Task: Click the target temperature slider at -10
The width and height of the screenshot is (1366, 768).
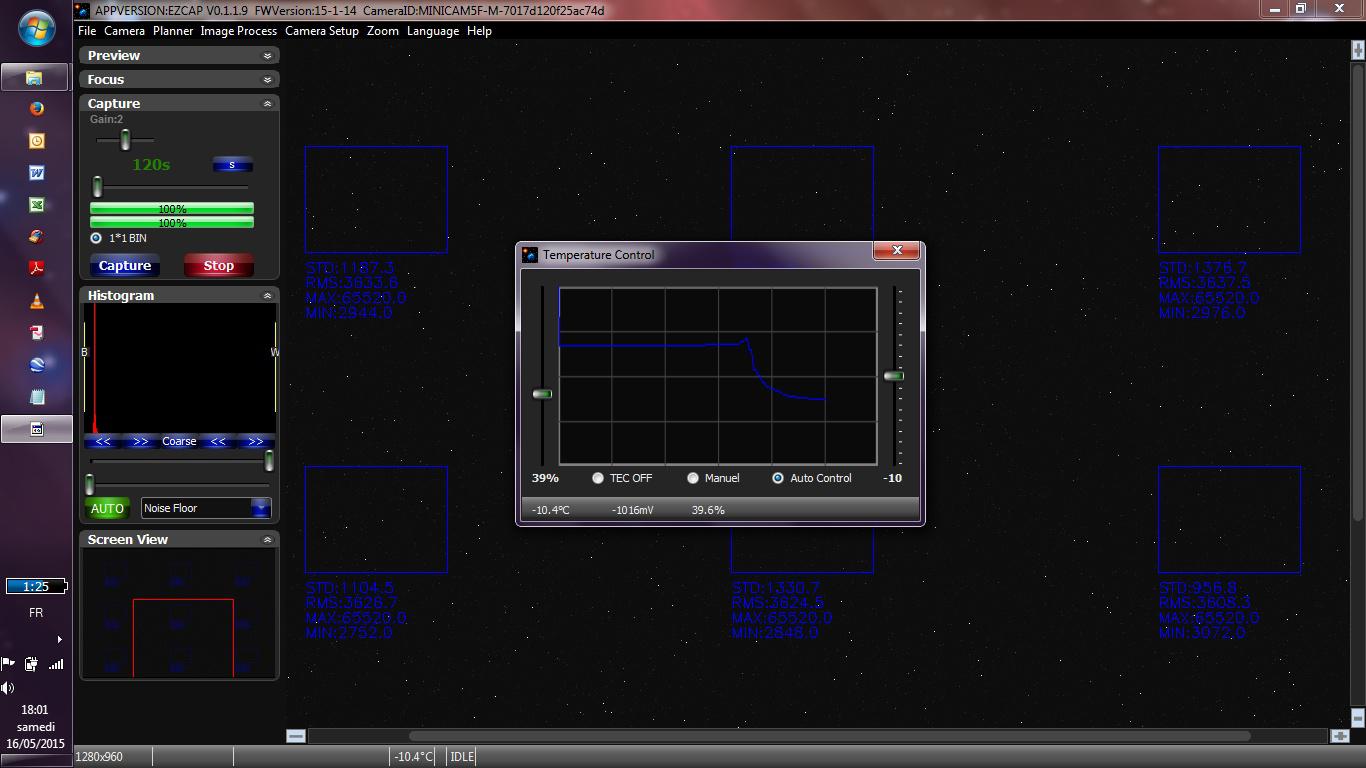Action: pos(893,376)
